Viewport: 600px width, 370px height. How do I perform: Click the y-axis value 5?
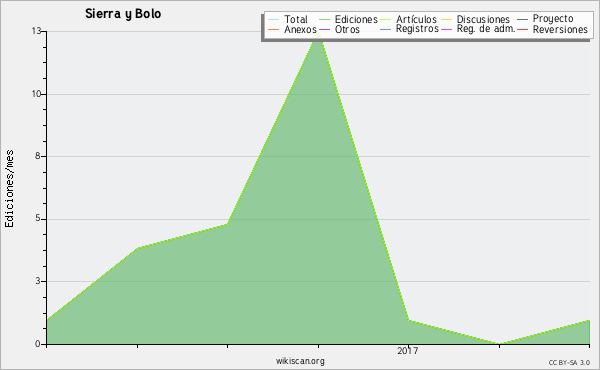pyautogui.click(x=38, y=218)
